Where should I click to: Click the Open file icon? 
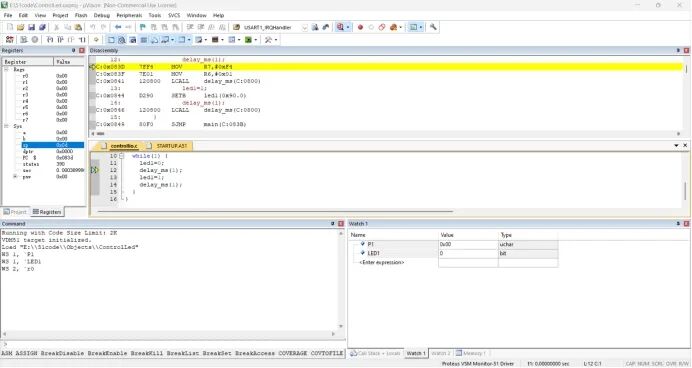click(x=21, y=27)
